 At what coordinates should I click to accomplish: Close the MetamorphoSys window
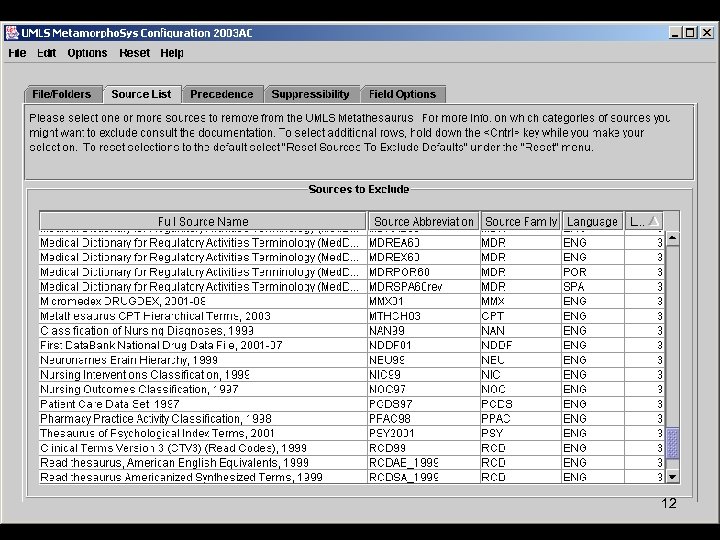pos(706,33)
